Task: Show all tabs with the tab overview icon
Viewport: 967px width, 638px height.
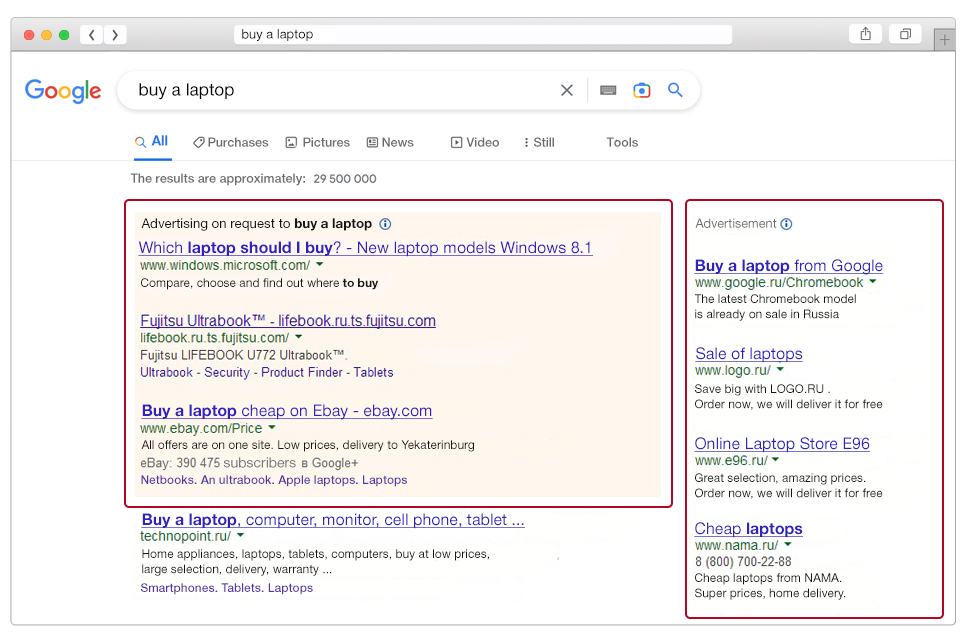Action: click(x=905, y=34)
